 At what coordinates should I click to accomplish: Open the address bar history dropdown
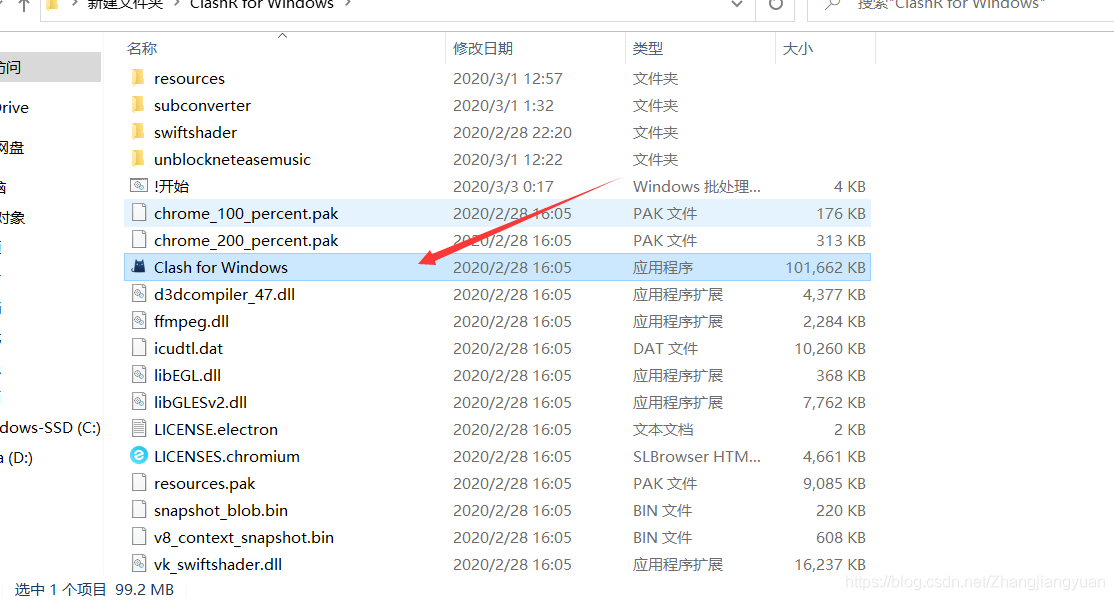coord(737,4)
